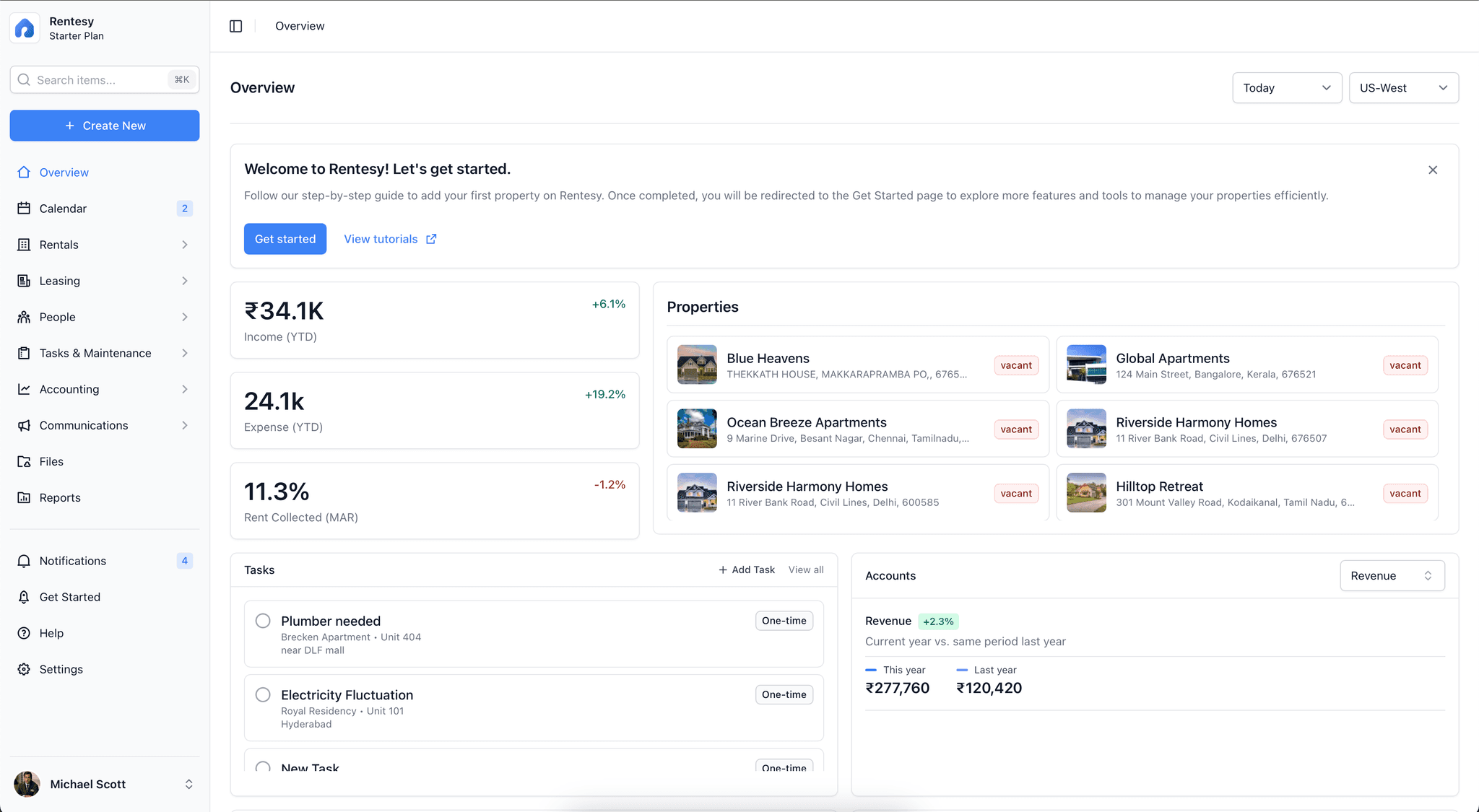The width and height of the screenshot is (1479, 812).
Task: Expand the Tasks & Maintenance menu
Action: pos(94,353)
